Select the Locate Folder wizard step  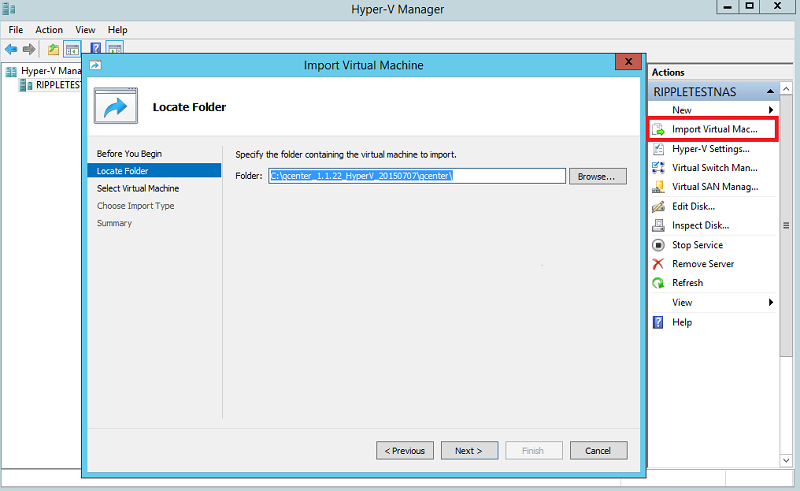click(x=154, y=170)
